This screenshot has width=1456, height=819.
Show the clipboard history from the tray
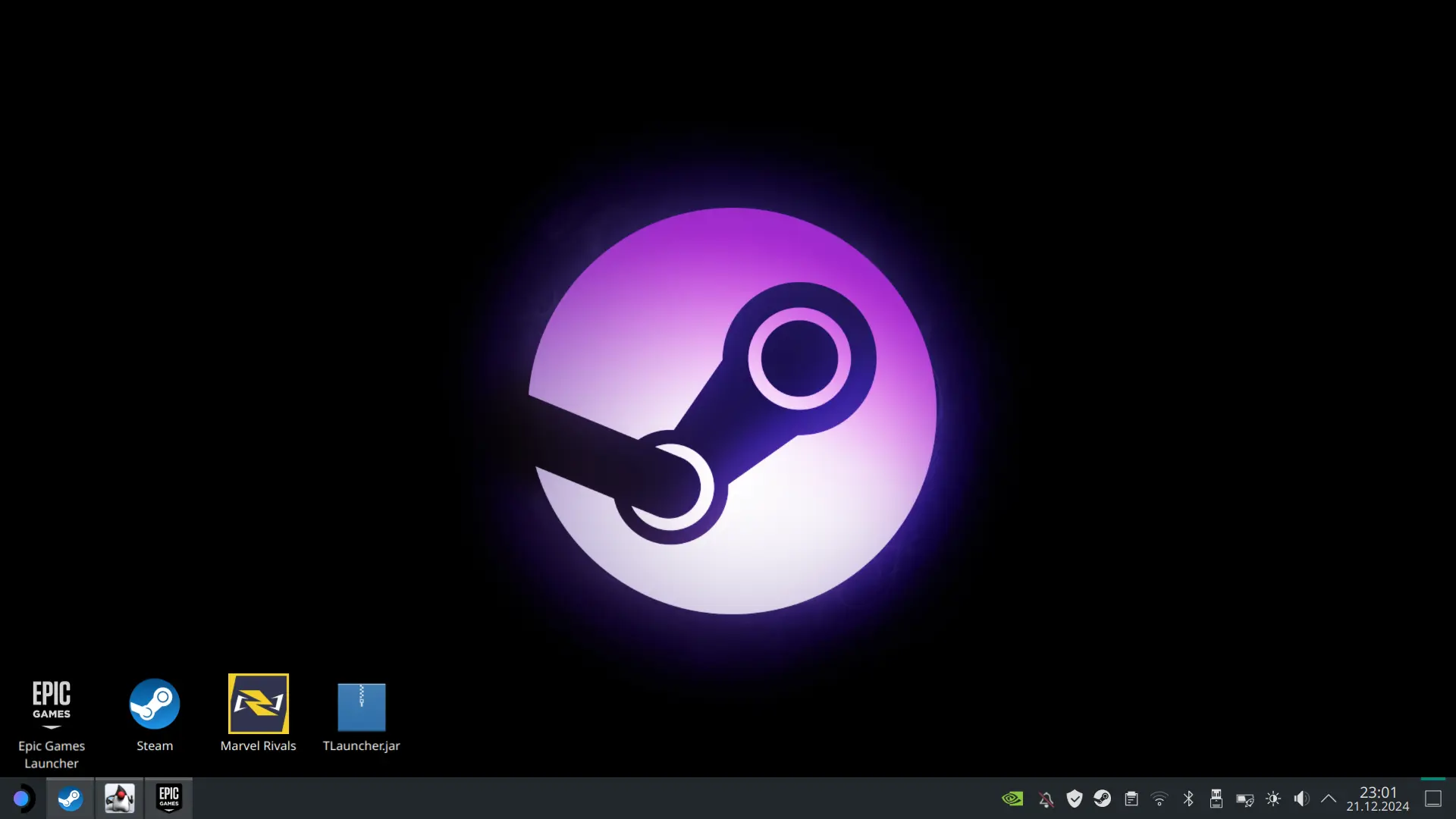tap(1131, 799)
